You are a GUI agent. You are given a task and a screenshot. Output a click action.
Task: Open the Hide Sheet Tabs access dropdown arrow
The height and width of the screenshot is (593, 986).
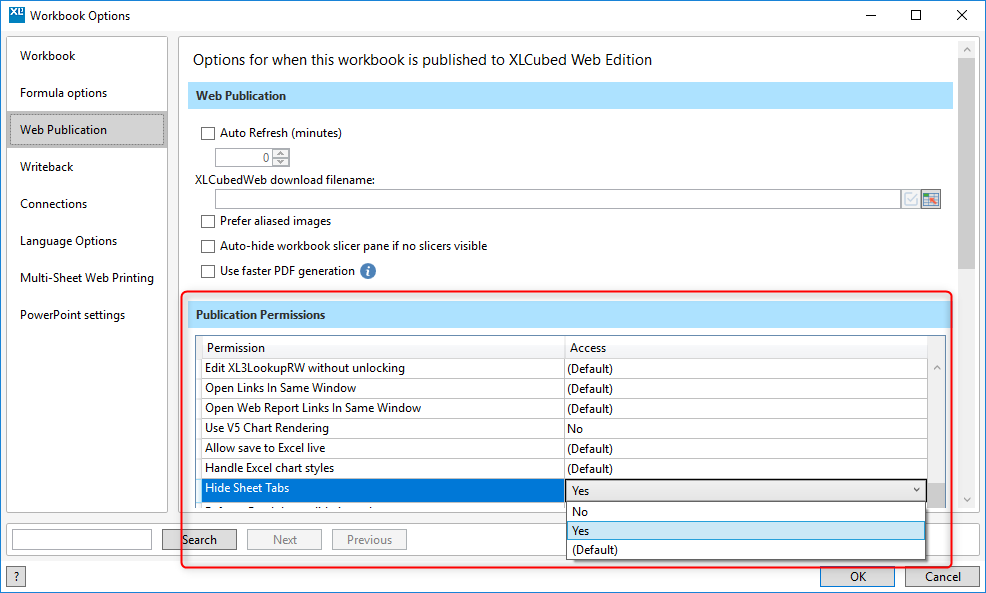click(x=916, y=490)
